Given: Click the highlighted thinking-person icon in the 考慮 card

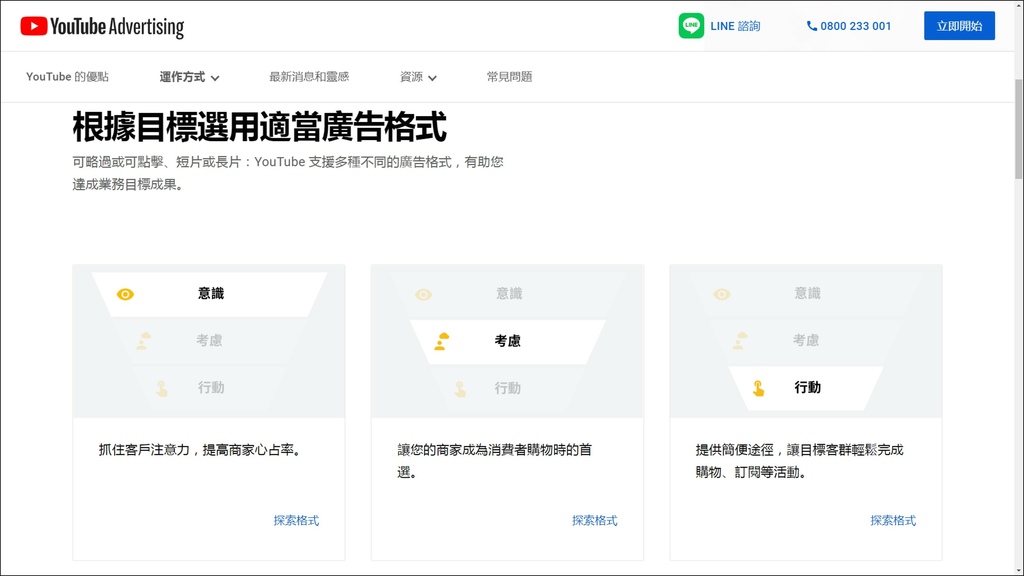Looking at the screenshot, I should tap(442, 341).
